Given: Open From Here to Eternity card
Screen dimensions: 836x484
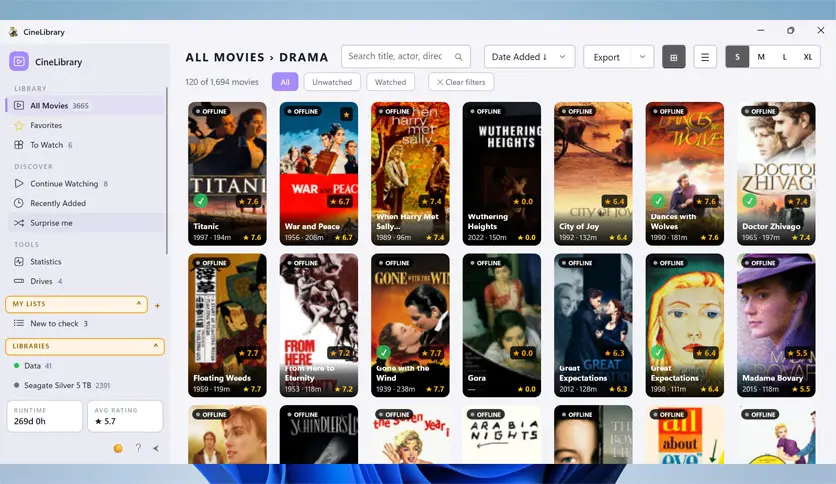Looking at the screenshot, I should click(x=319, y=325).
